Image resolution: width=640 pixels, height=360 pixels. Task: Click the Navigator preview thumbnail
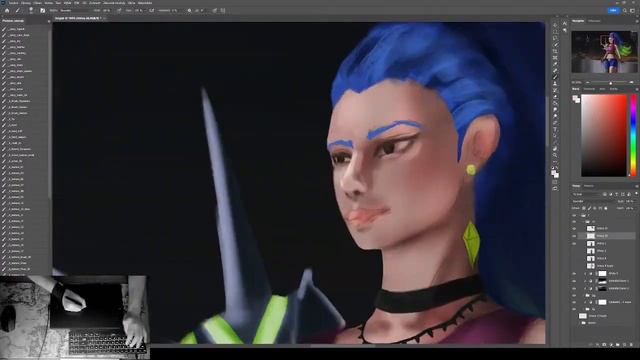(604, 52)
